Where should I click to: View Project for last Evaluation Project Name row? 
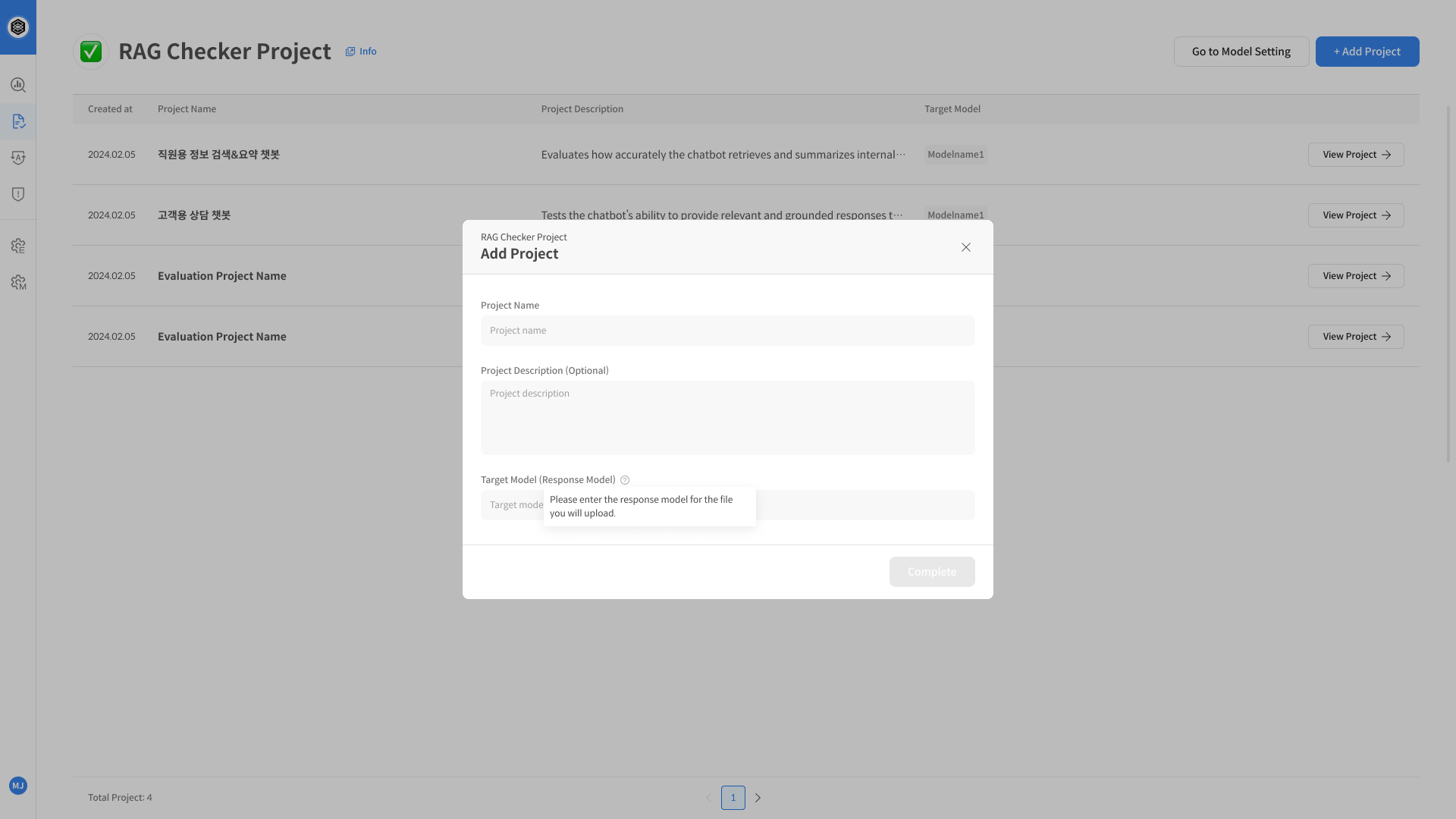tap(1356, 337)
